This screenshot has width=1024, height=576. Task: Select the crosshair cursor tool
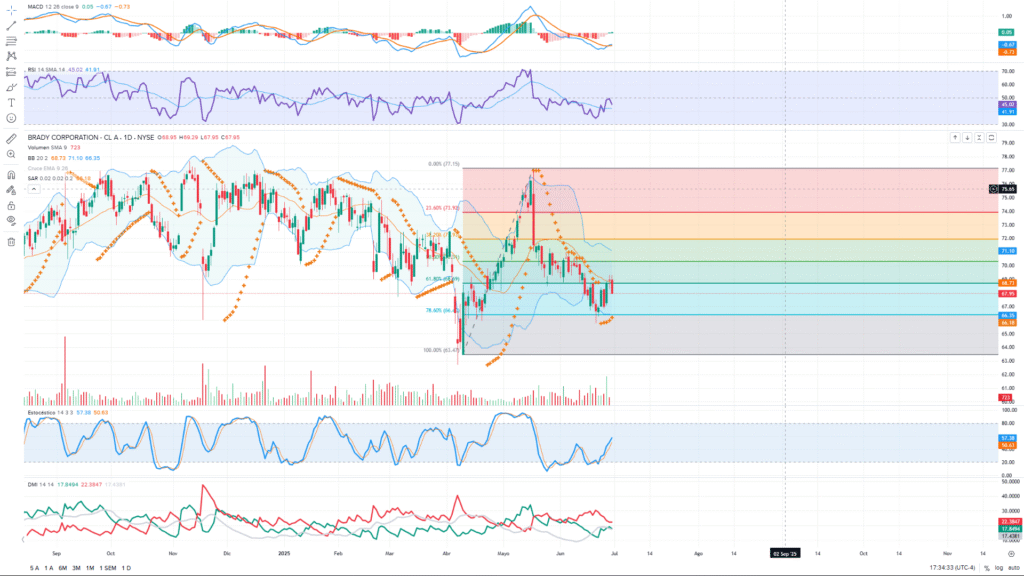(x=11, y=8)
